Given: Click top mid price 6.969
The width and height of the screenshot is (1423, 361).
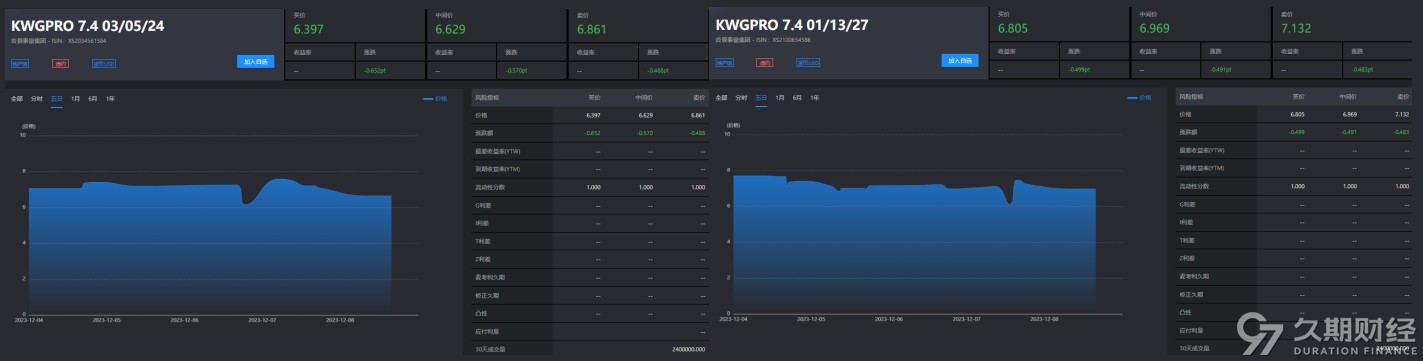Looking at the screenshot, I should [x=1155, y=30].
